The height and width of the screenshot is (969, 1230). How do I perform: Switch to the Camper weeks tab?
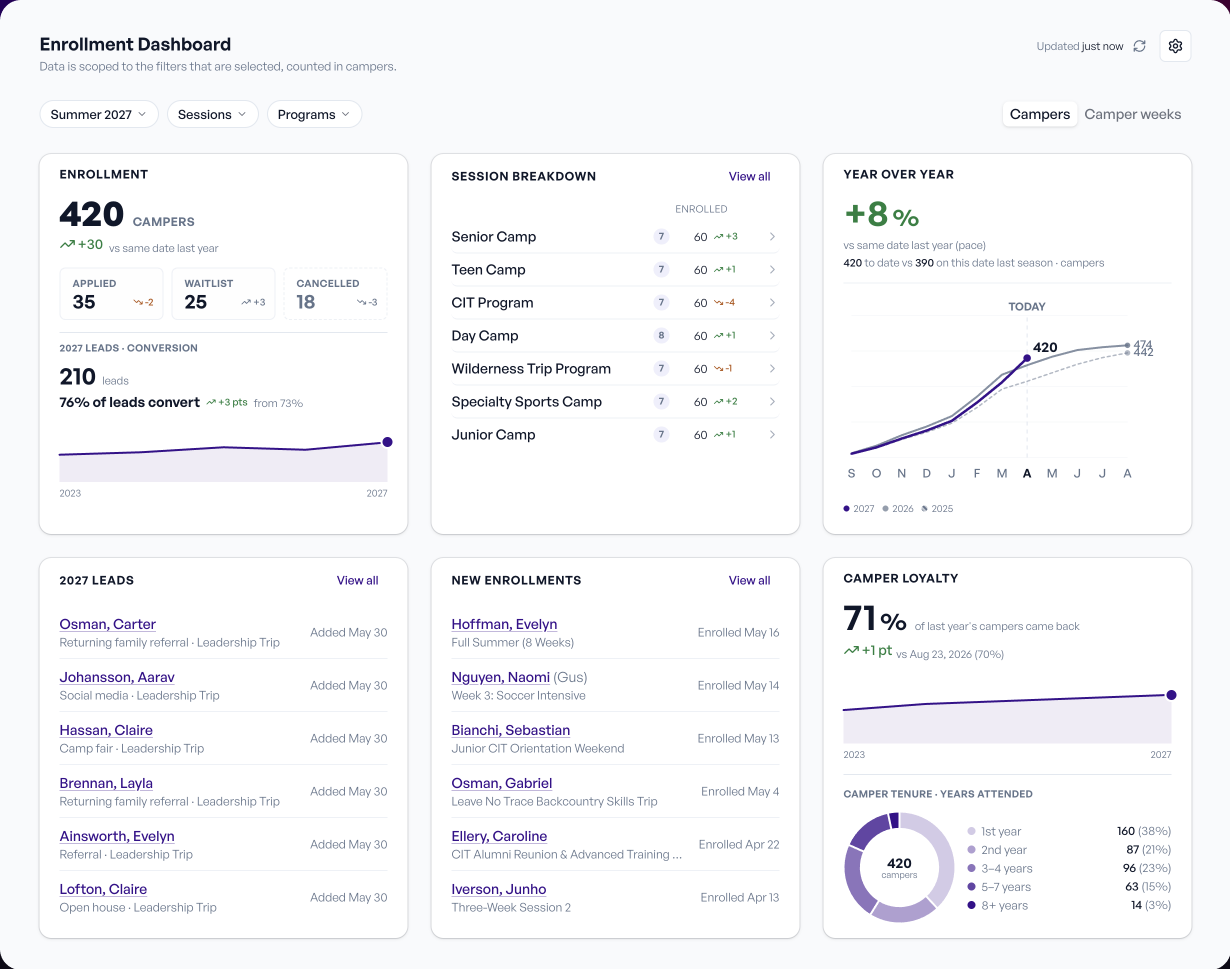1133,114
